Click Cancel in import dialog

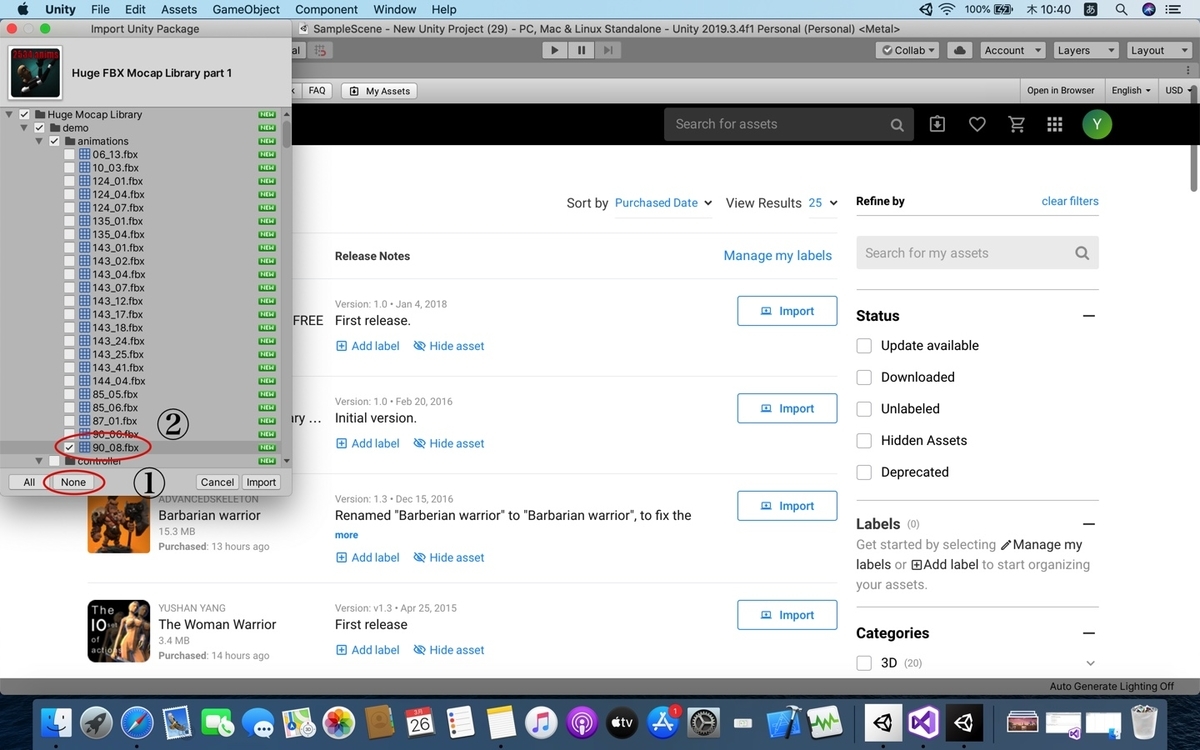click(x=217, y=482)
